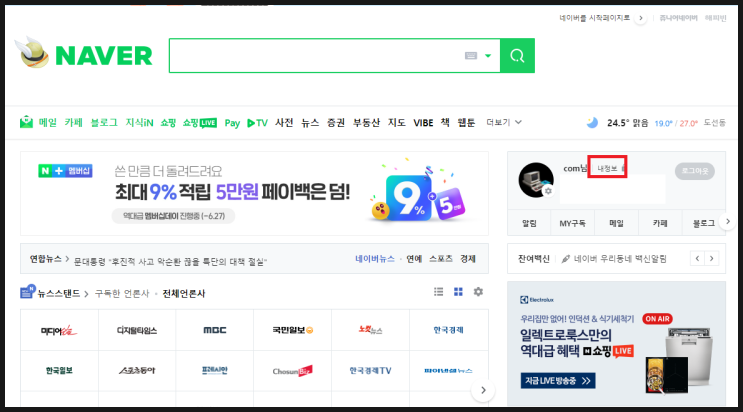The height and width of the screenshot is (412, 743).
Task: Open 블로그 in the service menu
Action: coord(104,123)
